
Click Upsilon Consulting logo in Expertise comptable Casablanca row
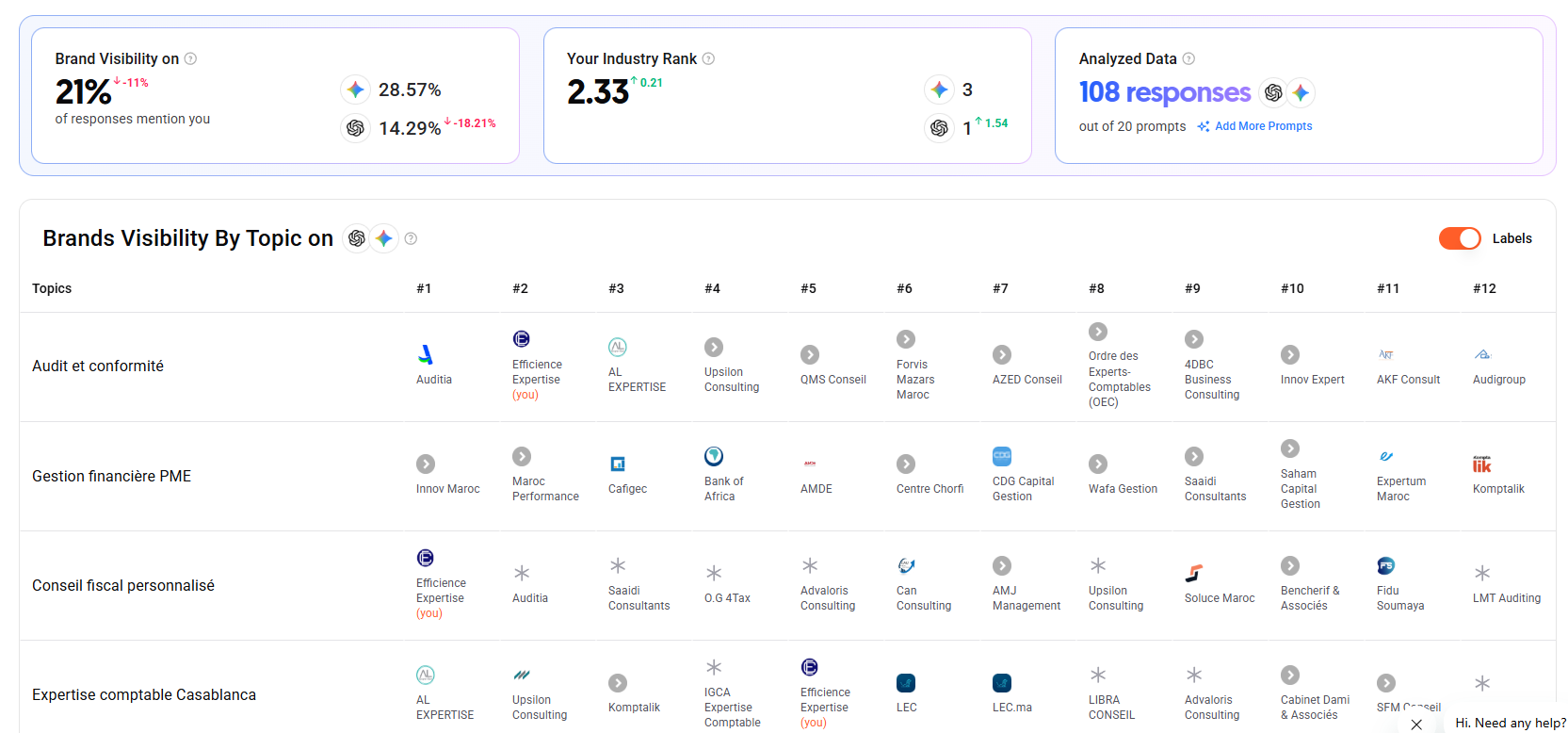pyautogui.click(x=522, y=675)
